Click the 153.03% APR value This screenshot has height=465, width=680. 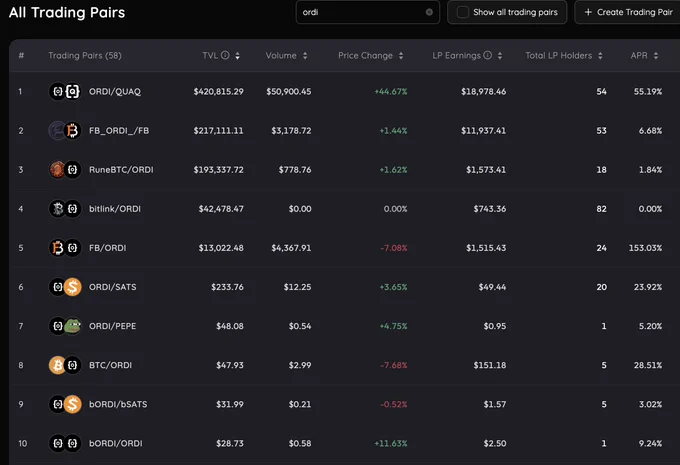coord(645,248)
